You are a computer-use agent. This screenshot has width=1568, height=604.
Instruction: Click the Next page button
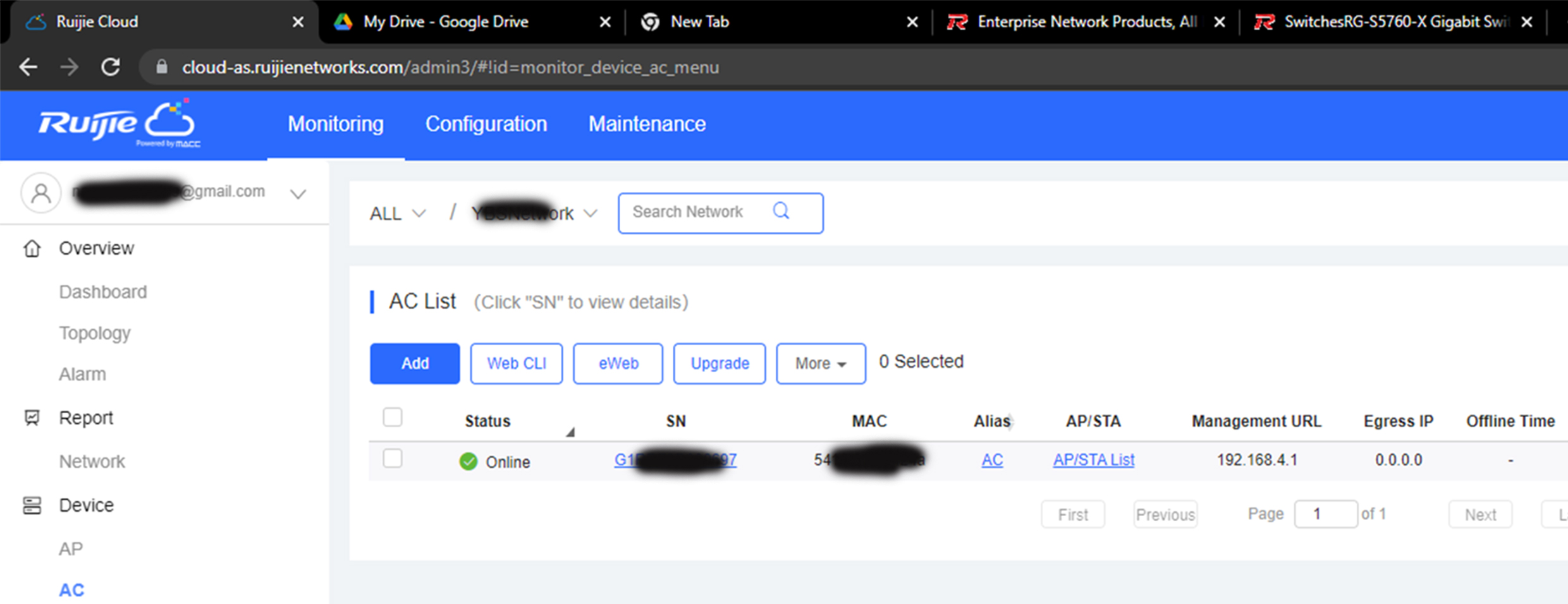1481,514
